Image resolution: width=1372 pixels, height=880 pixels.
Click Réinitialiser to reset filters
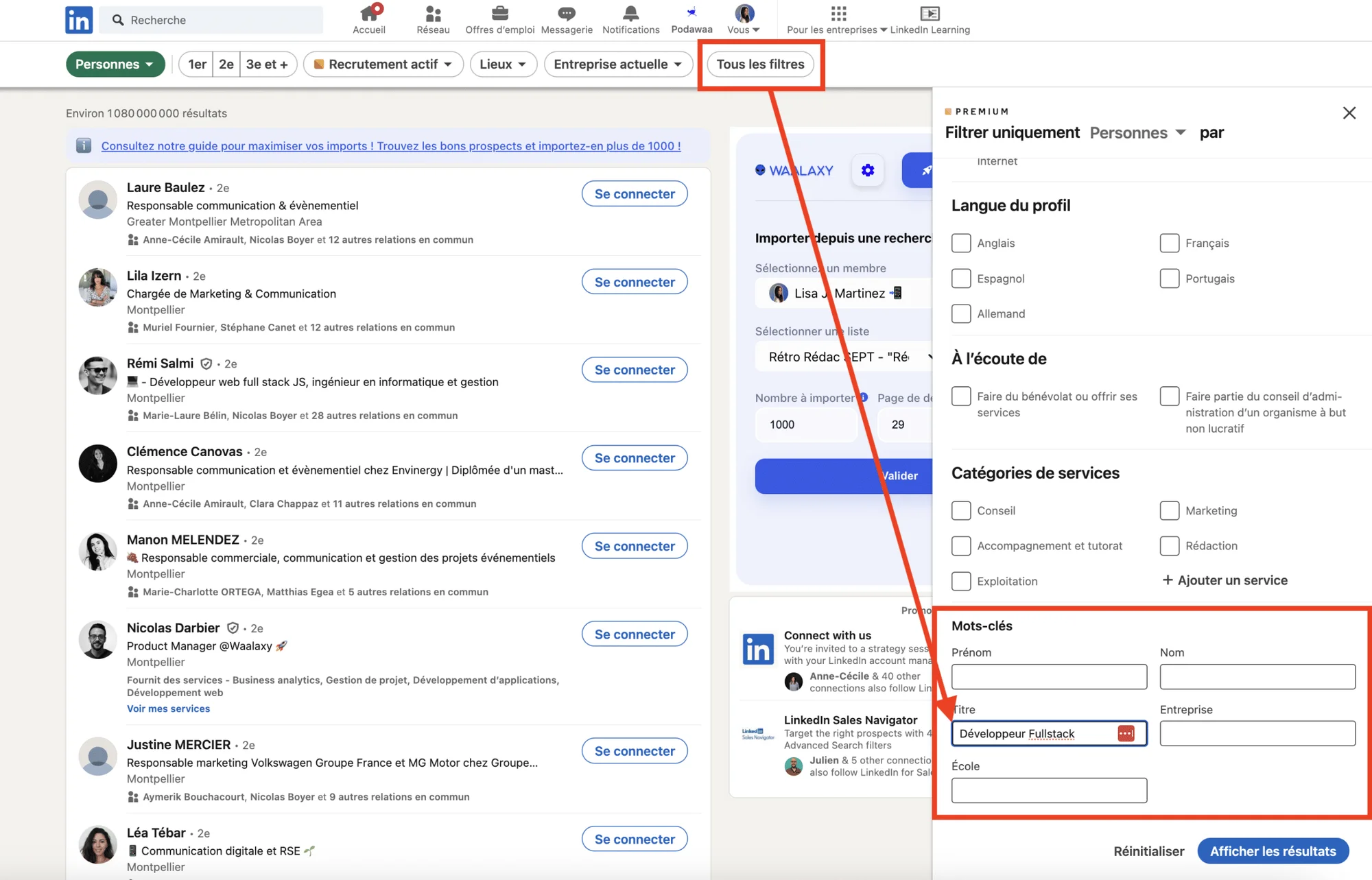point(1148,851)
